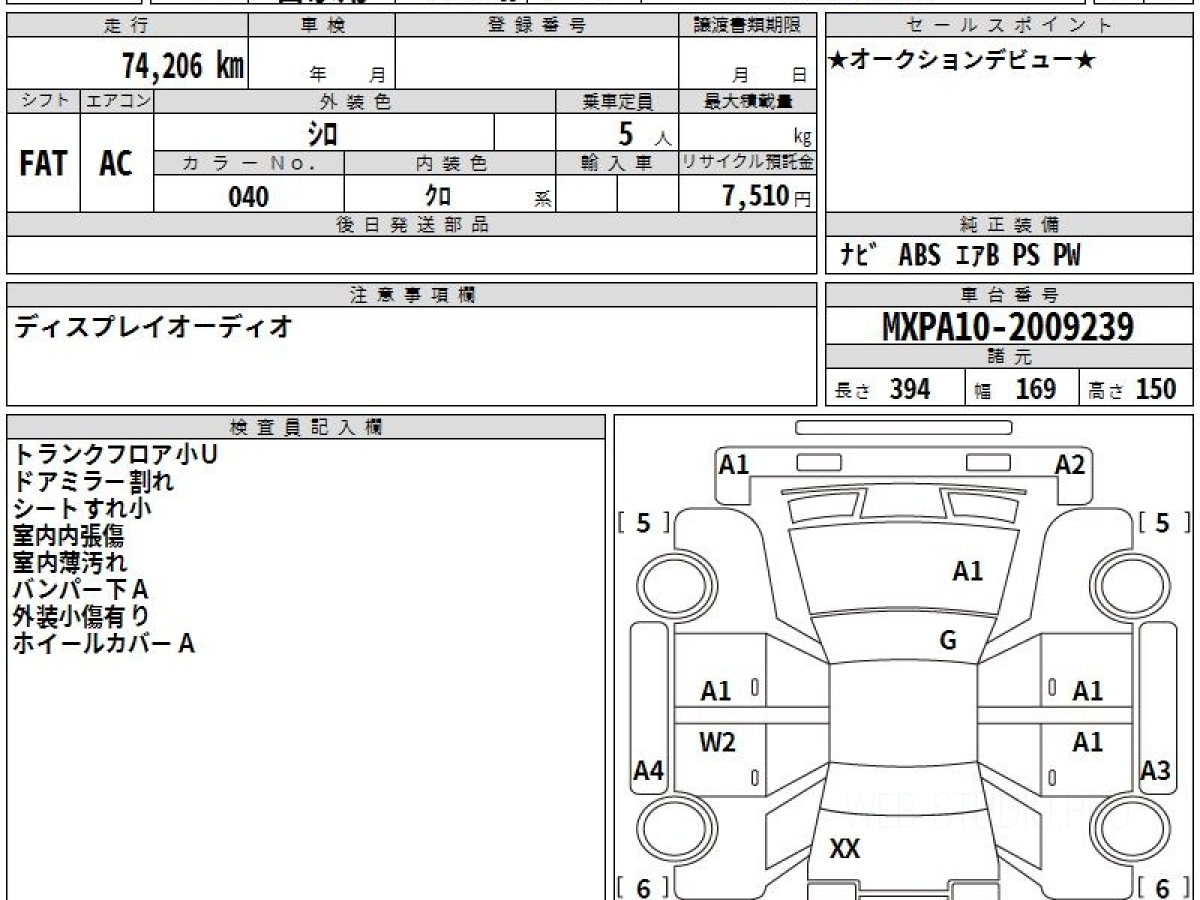Select the 後日発送部品 section header

click(411, 225)
